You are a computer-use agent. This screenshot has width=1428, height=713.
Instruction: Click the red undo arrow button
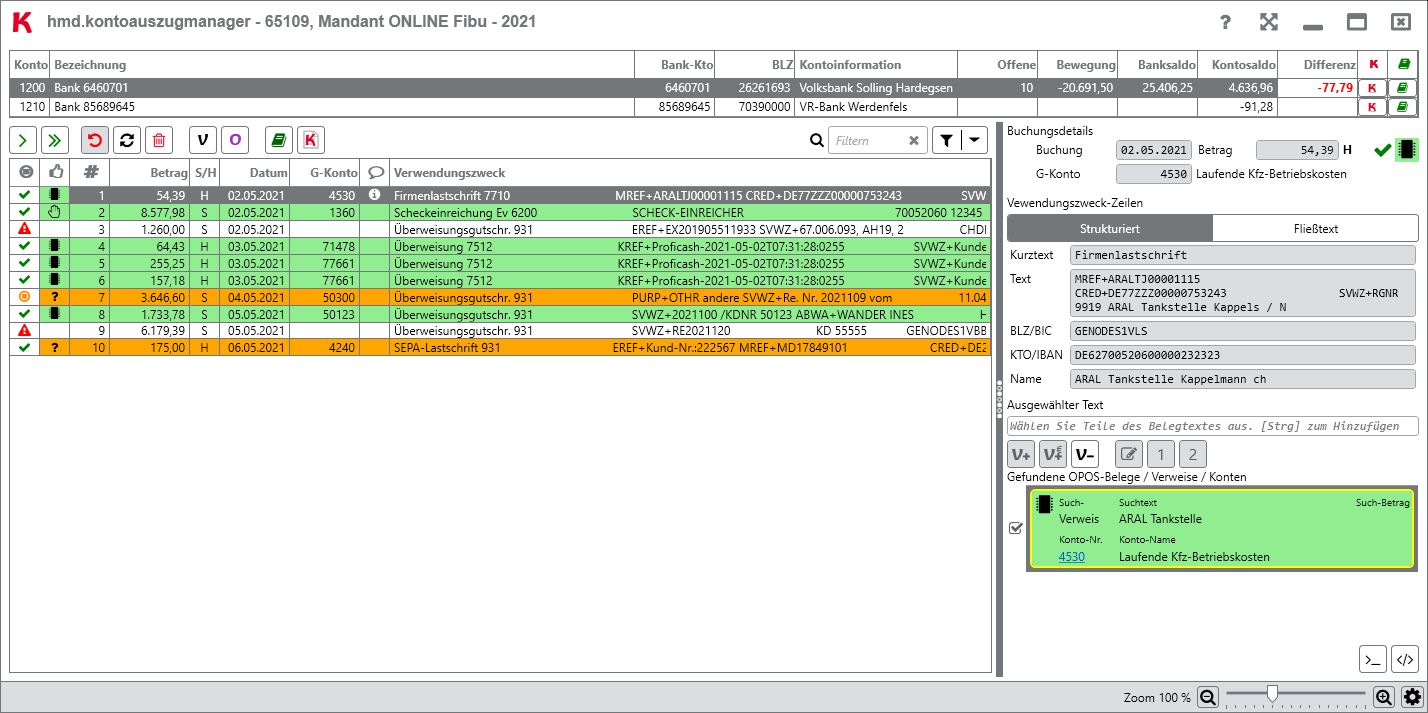tap(95, 141)
